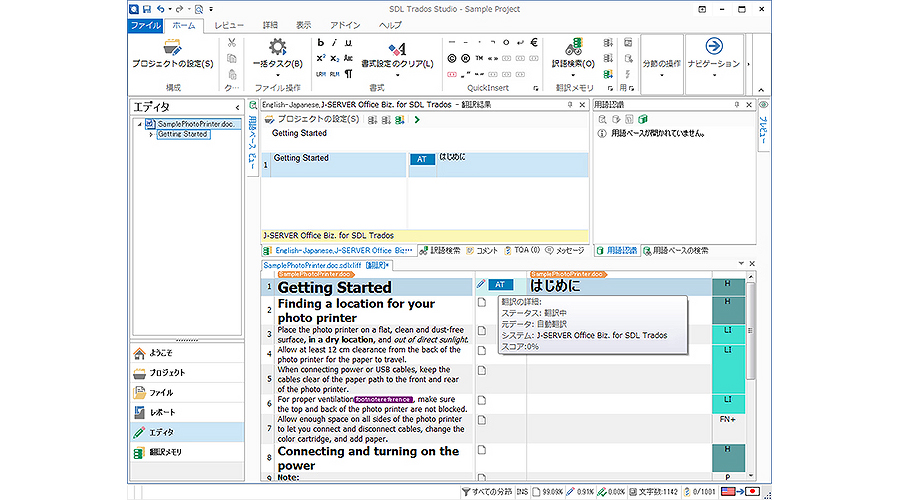This screenshot has width=900, height=500.
Task: Pin the 翻訳結果 panel
Action: click(570, 105)
